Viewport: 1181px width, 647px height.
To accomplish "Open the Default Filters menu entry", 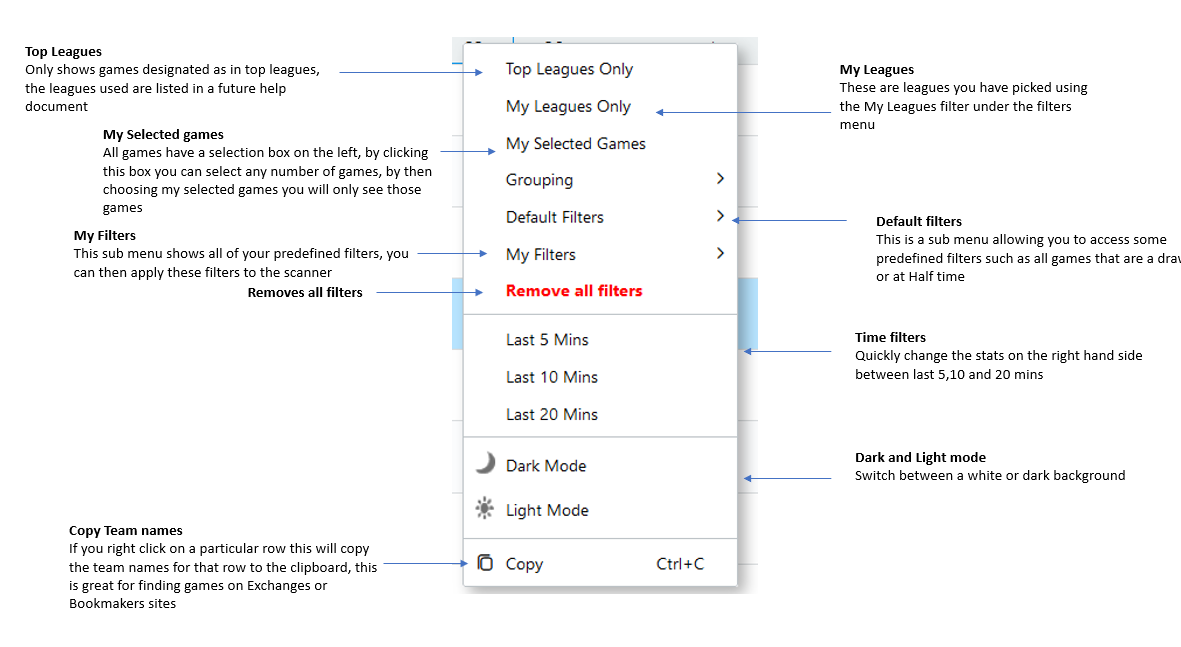I will (x=554, y=217).
